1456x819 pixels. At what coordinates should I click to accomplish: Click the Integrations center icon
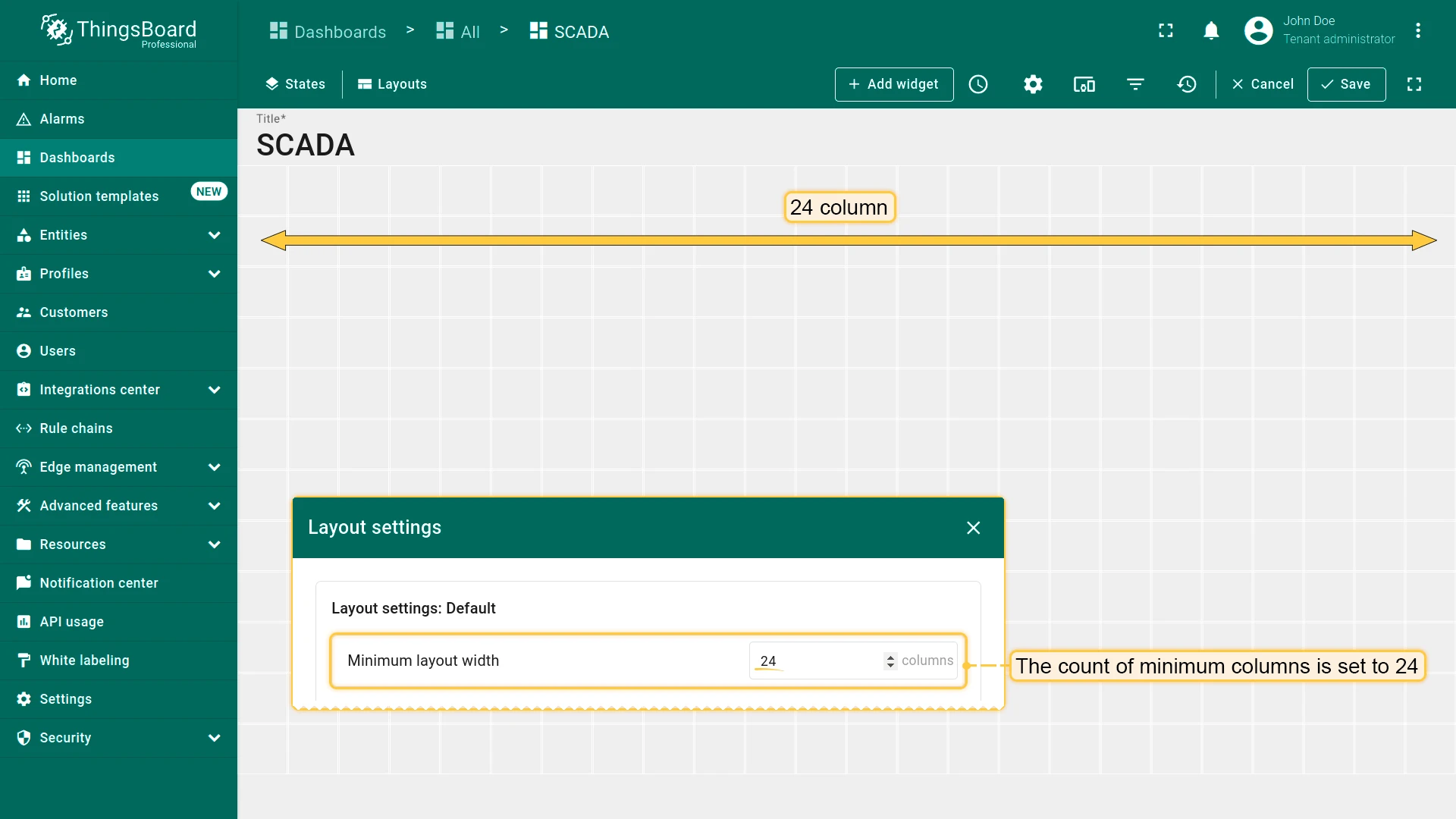click(24, 390)
